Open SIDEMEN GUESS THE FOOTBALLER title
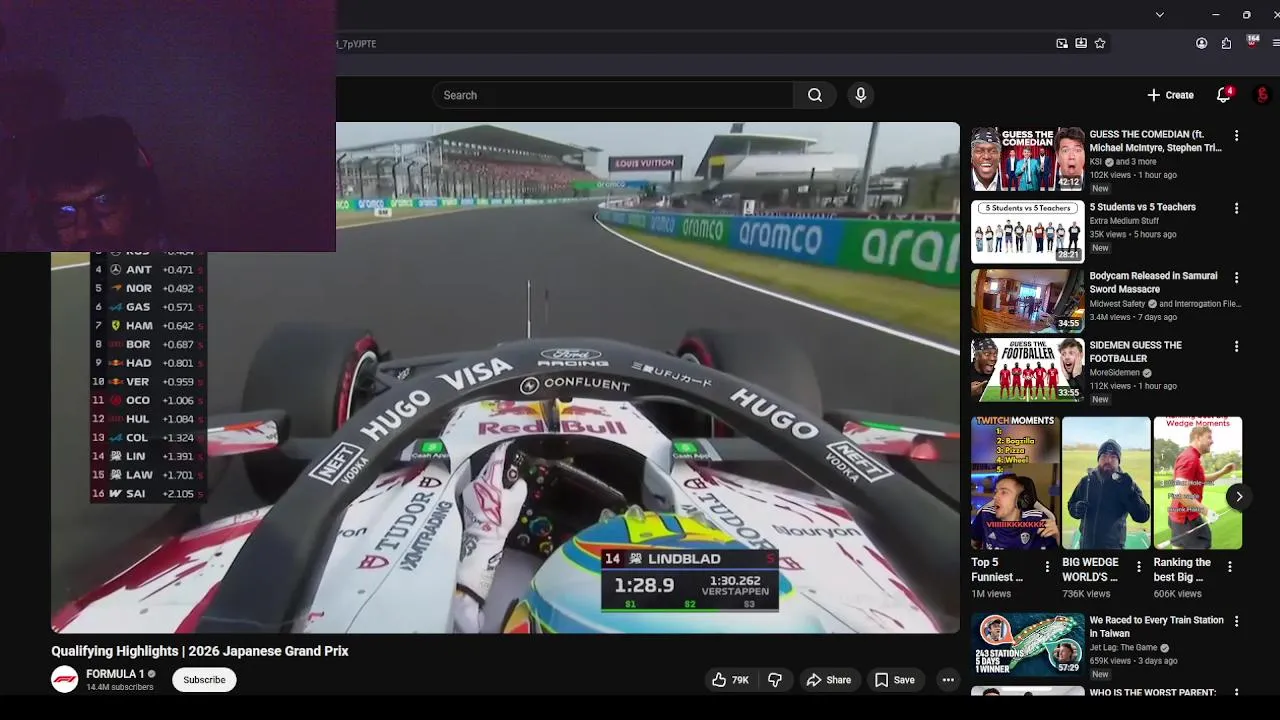1280x720 pixels. tap(1135, 352)
